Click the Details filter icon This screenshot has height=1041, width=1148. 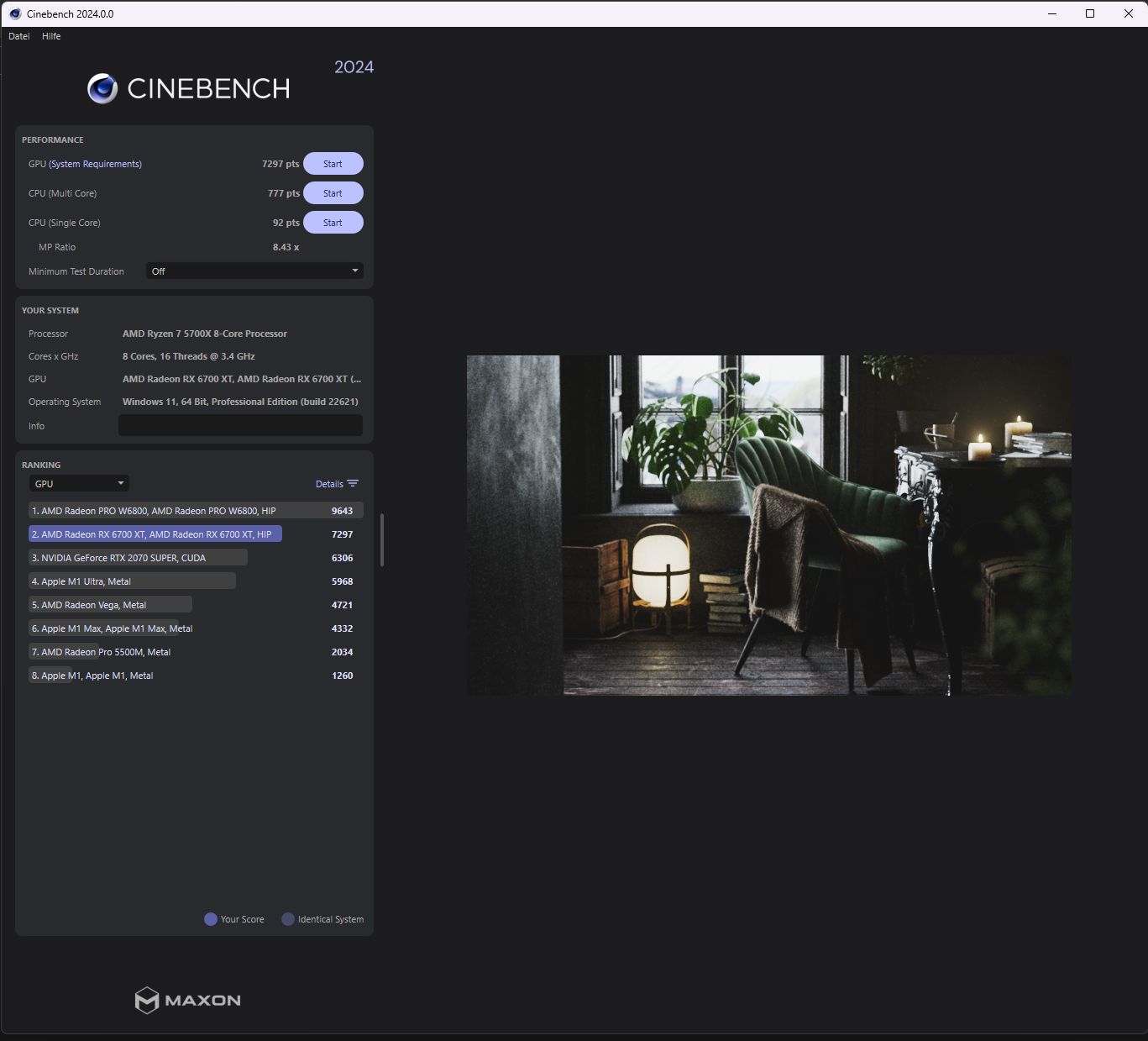point(353,484)
